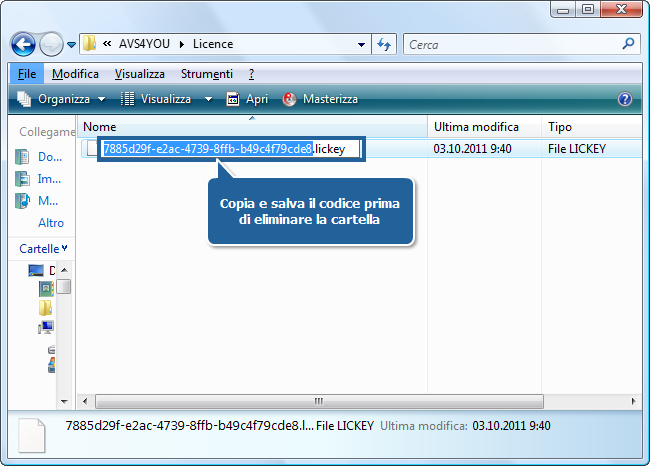Click the horizontal scrollbar thumb
Image resolution: width=650 pixels, height=466 pixels.
click(x=319, y=401)
